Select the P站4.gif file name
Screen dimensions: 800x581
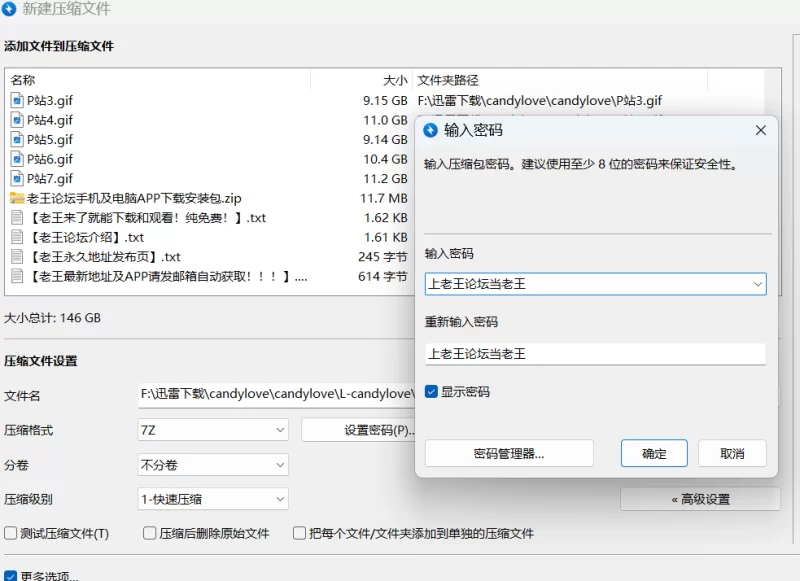pyautogui.click(x=50, y=120)
